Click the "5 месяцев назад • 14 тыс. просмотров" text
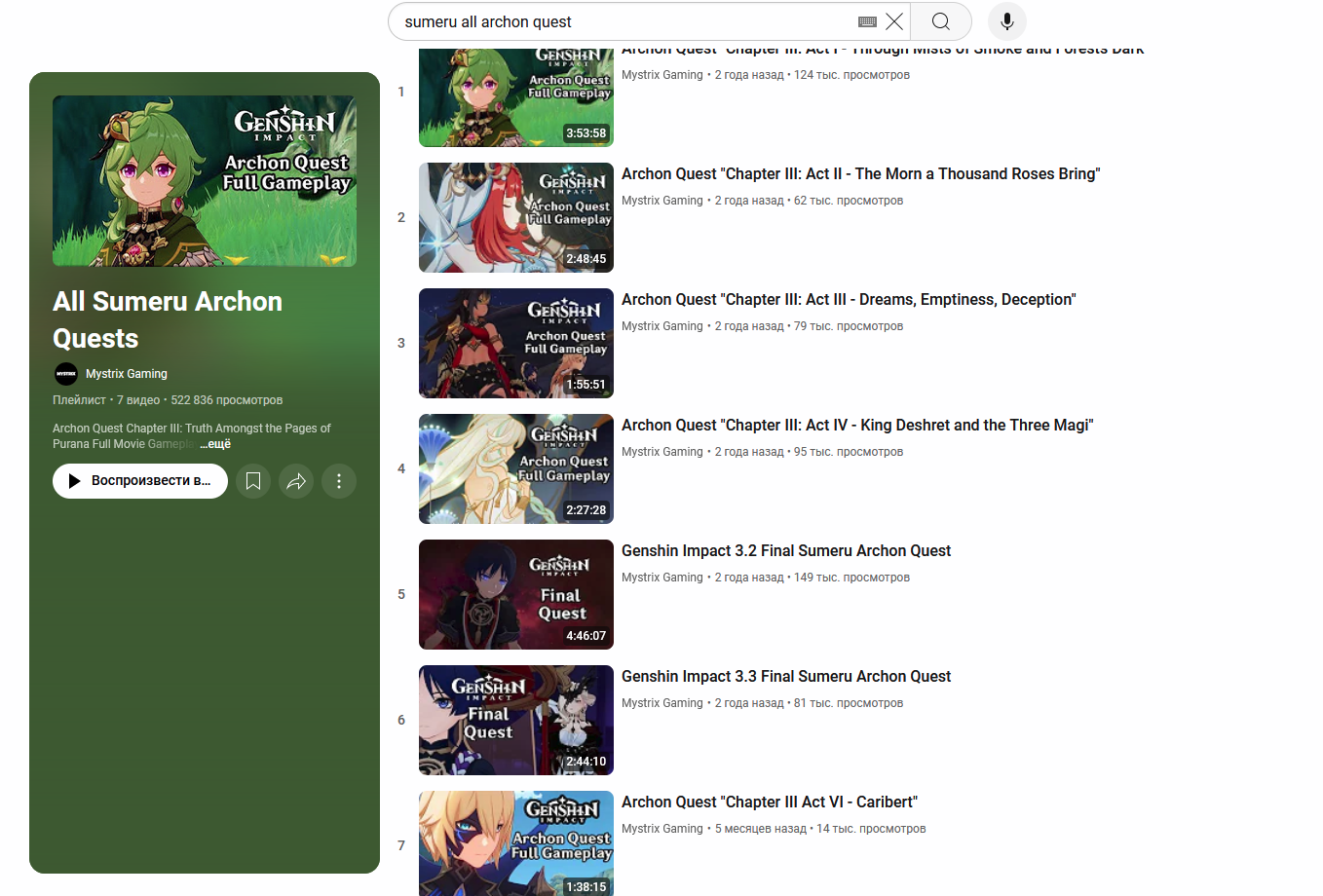Viewport: 1323px width, 896px height. point(820,829)
